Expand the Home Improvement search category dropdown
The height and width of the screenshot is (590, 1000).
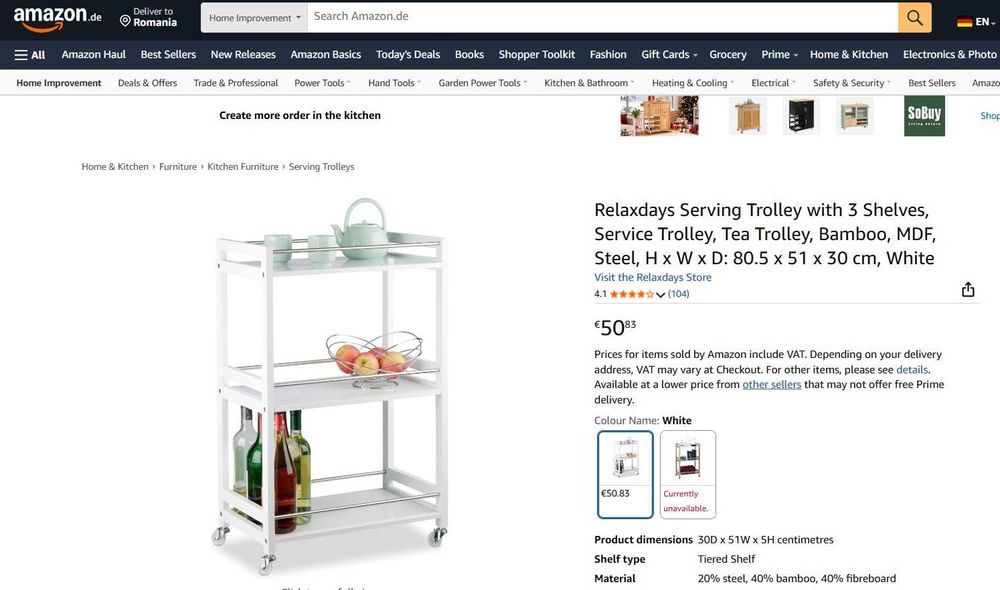click(x=254, y=18)
